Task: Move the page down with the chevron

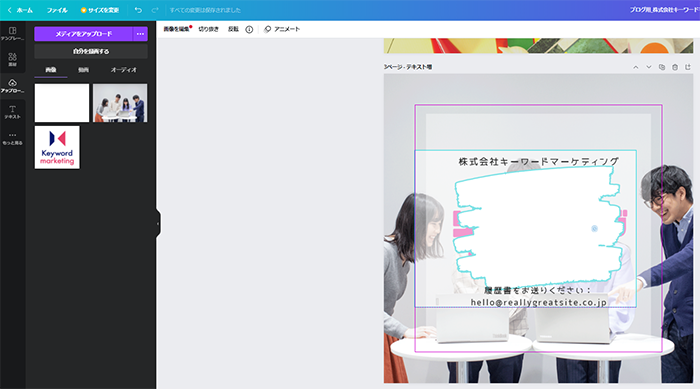Action: tap(649, 67)
